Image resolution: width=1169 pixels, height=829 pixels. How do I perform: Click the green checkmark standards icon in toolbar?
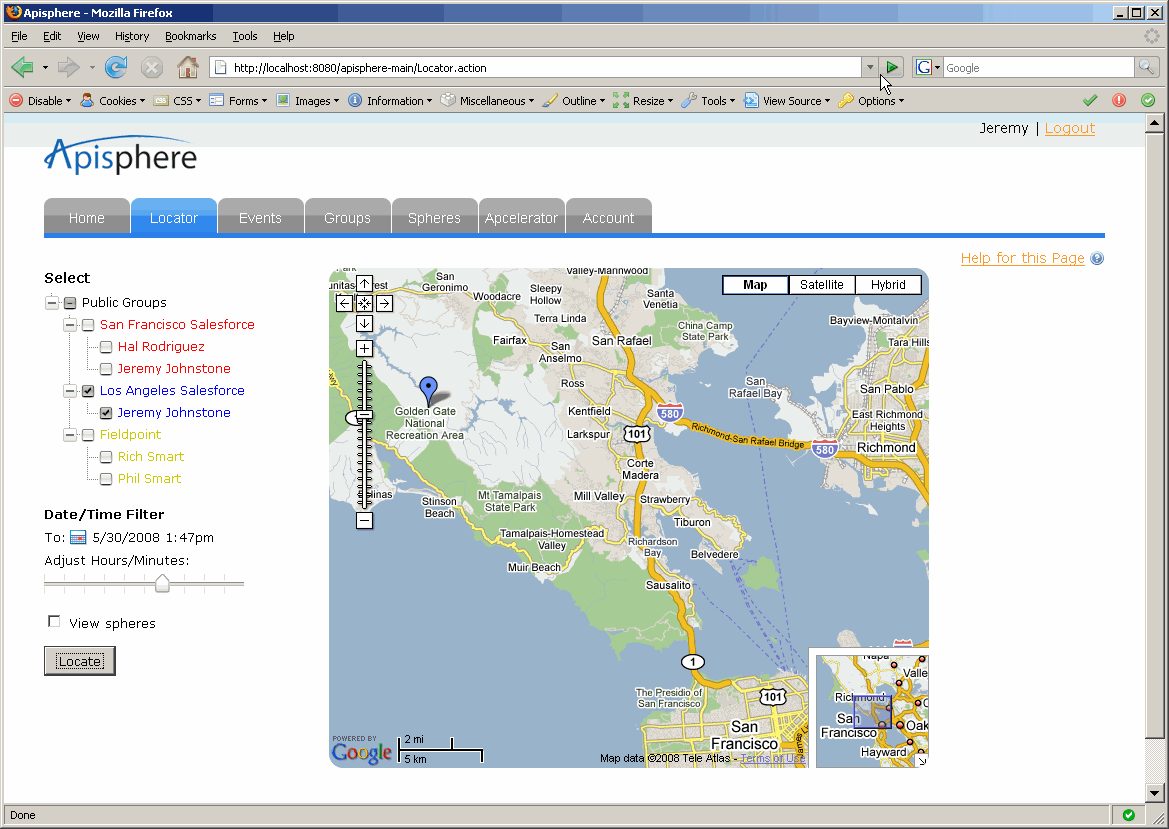click(1090, 101)
